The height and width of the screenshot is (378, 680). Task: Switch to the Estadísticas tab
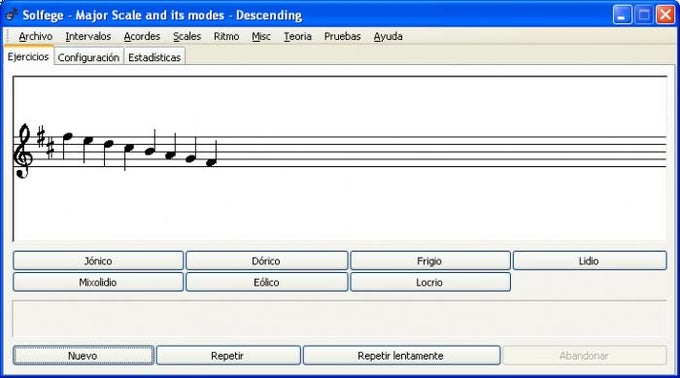[154, 57]
